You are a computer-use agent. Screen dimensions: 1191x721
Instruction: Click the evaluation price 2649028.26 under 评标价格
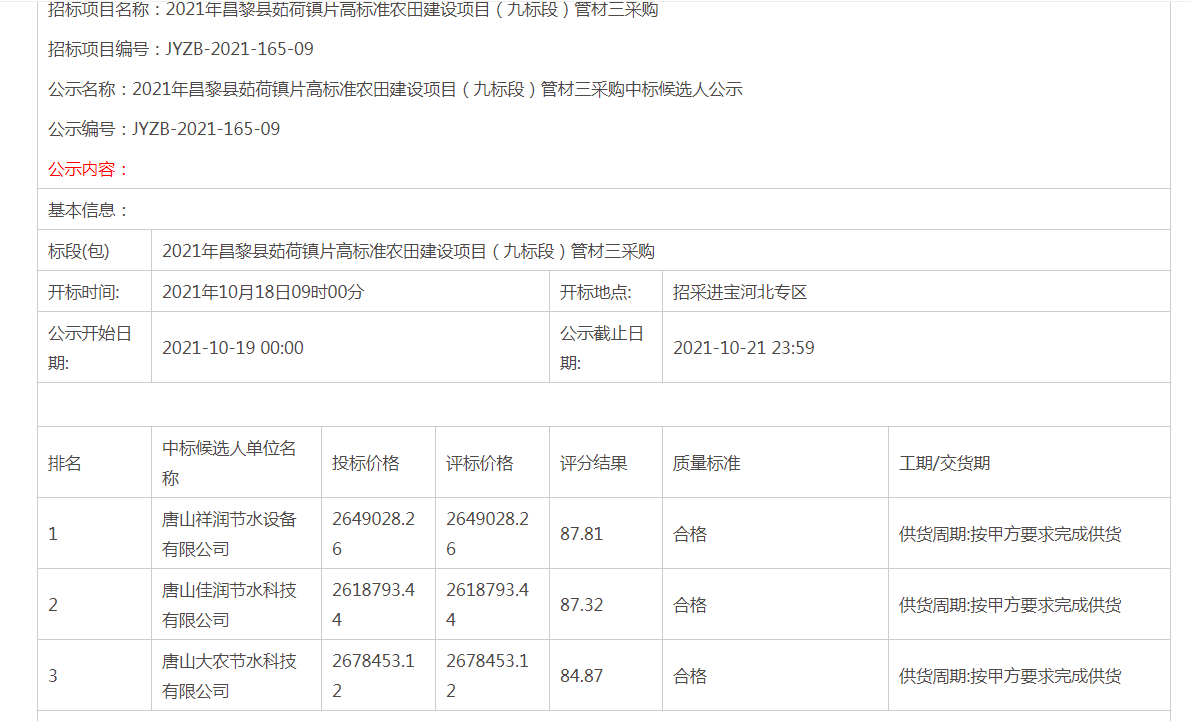coord(487,534)
